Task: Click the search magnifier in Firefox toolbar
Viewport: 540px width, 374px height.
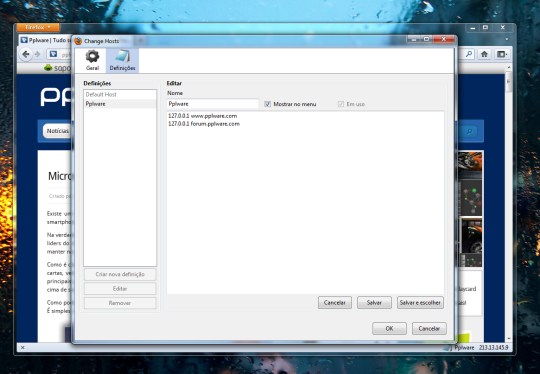Action: [469, 54]
